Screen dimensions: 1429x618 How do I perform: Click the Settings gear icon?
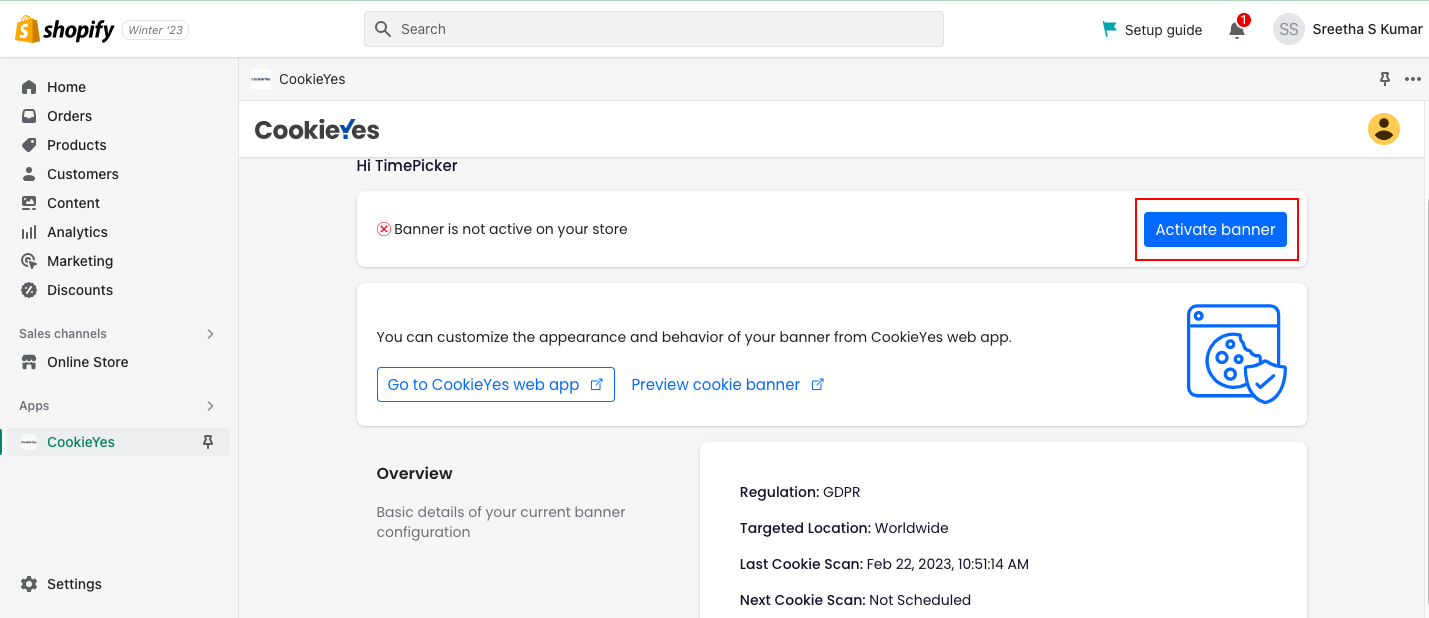(29, 584)
